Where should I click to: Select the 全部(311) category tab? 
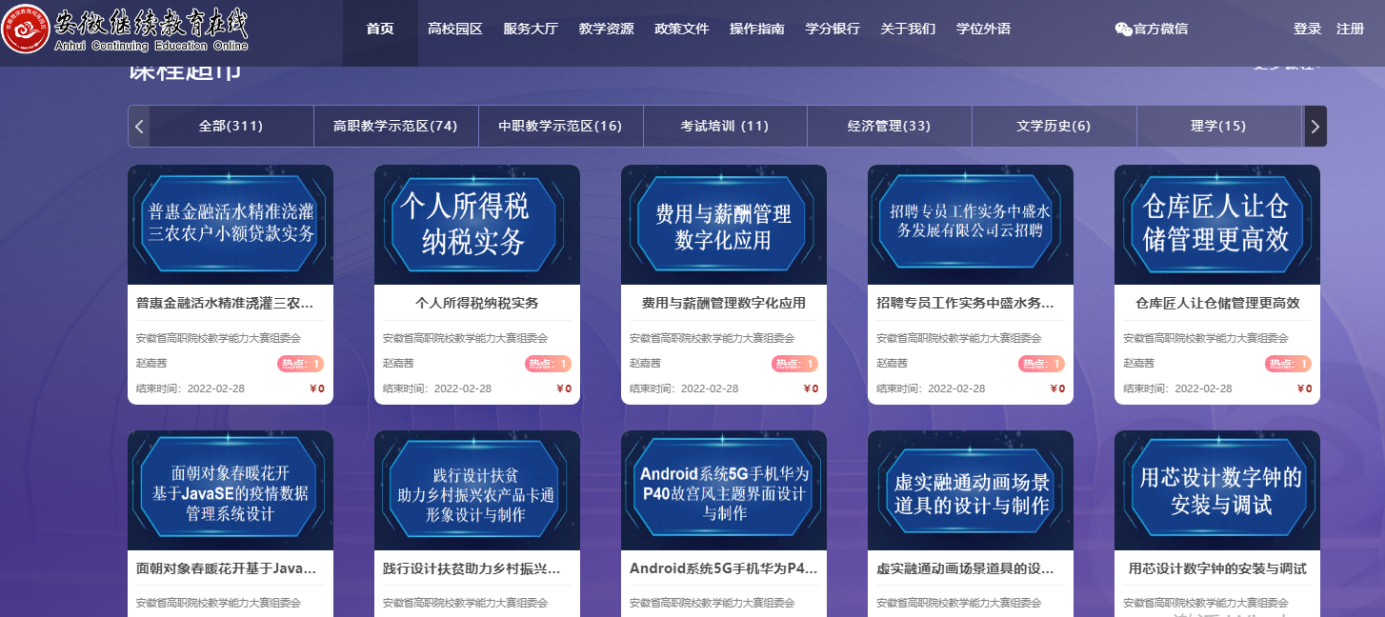pos(231,126)
